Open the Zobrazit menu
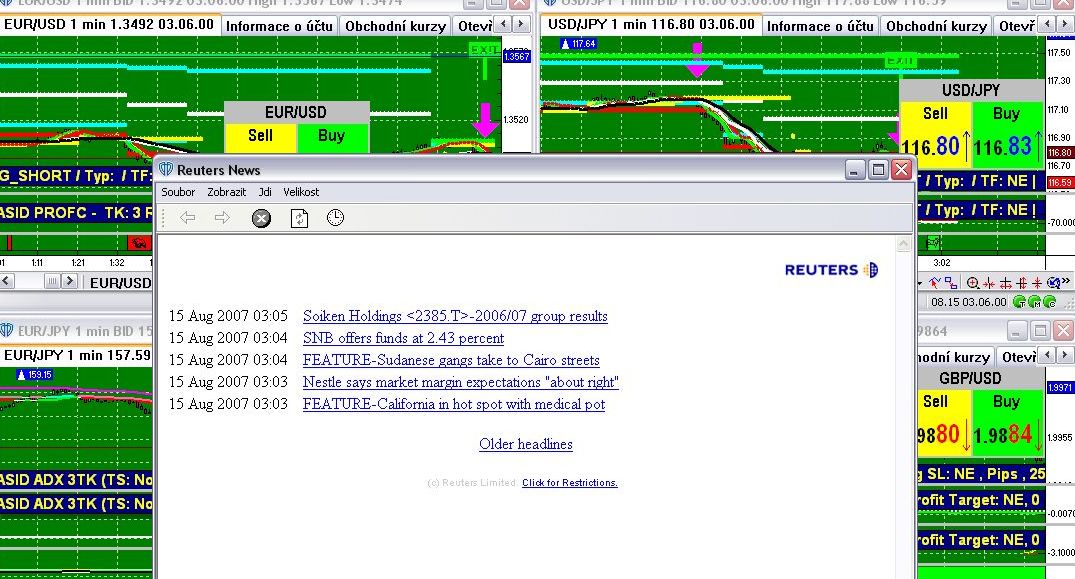This screenshot has height=579, width=1075. [227, 193]
